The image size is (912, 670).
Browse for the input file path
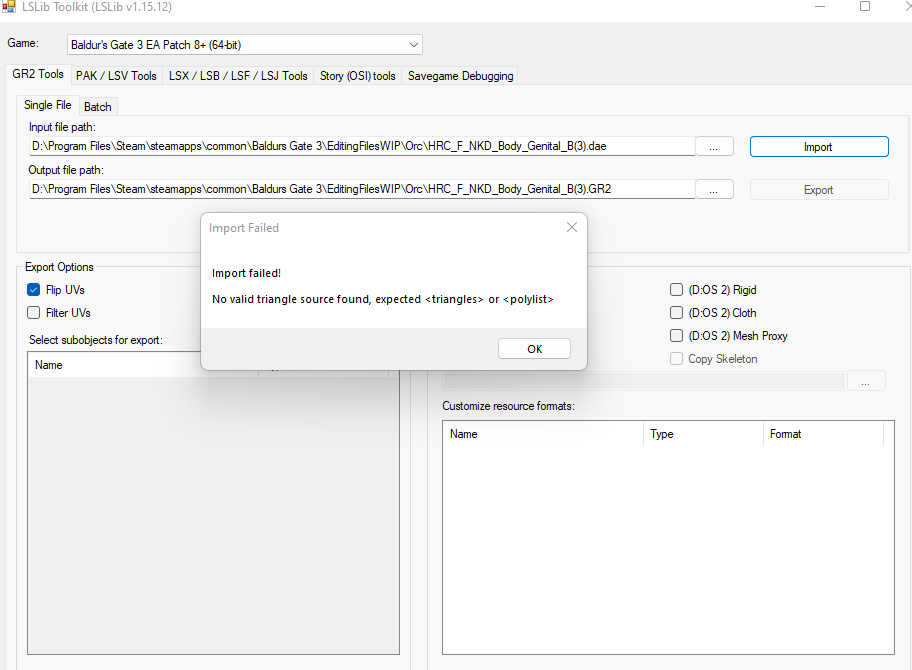714,147
